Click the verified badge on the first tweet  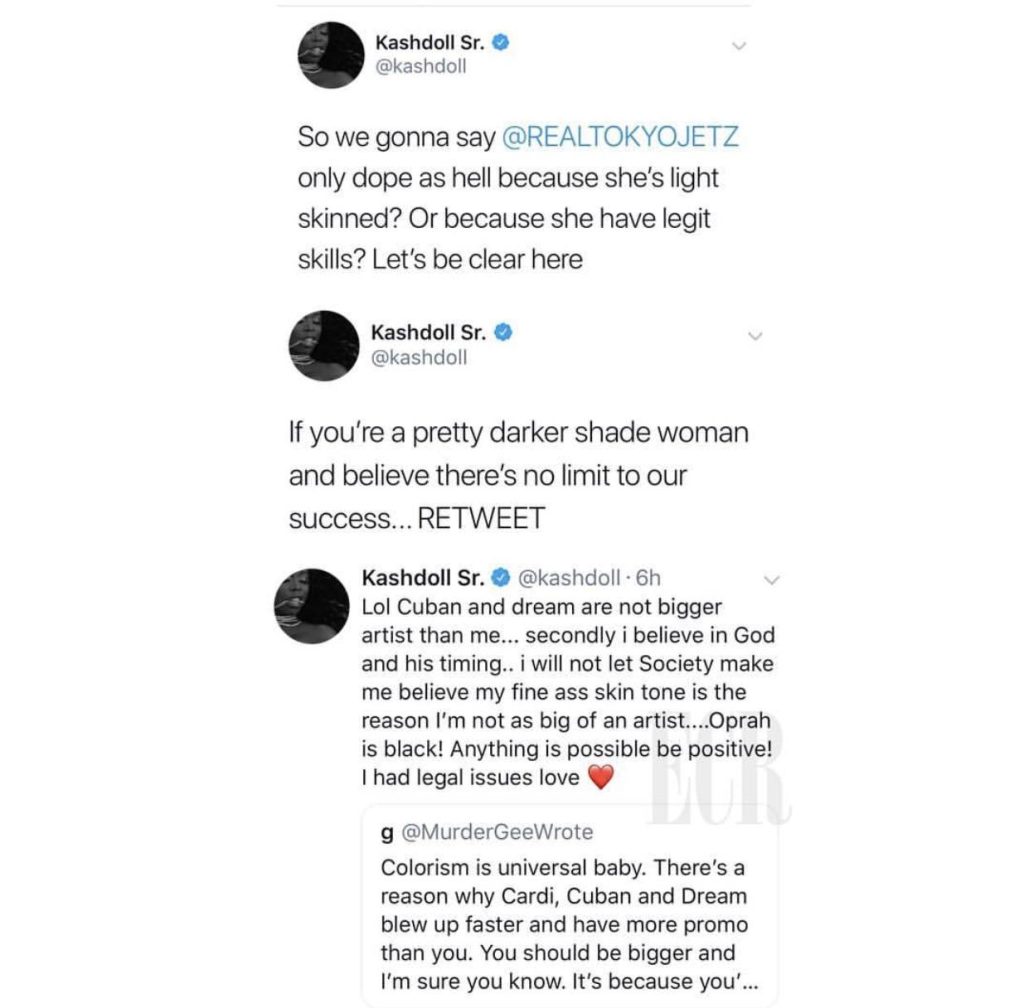500,42
